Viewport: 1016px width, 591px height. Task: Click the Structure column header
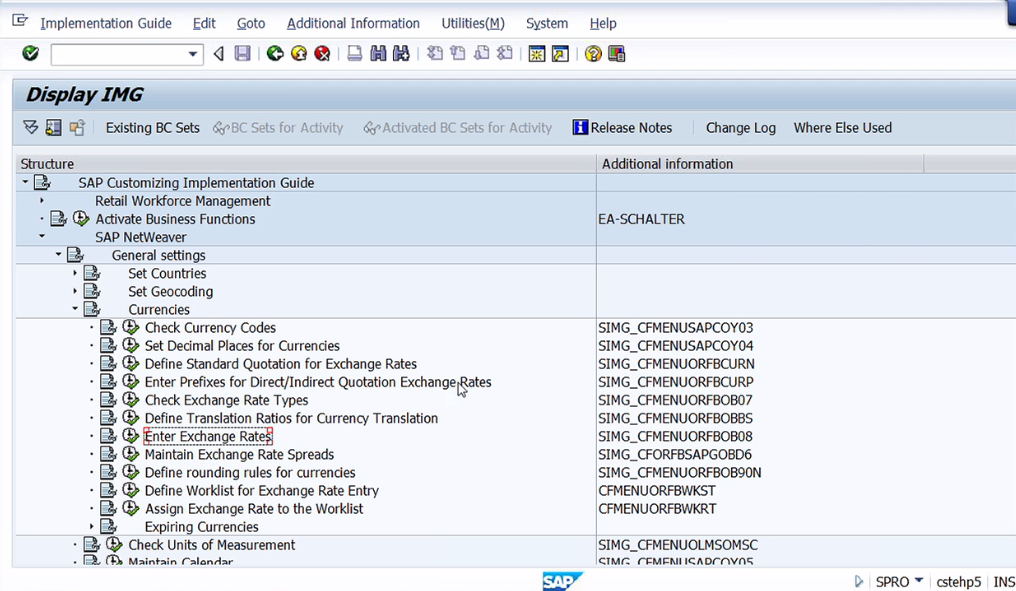pos(305,164)
